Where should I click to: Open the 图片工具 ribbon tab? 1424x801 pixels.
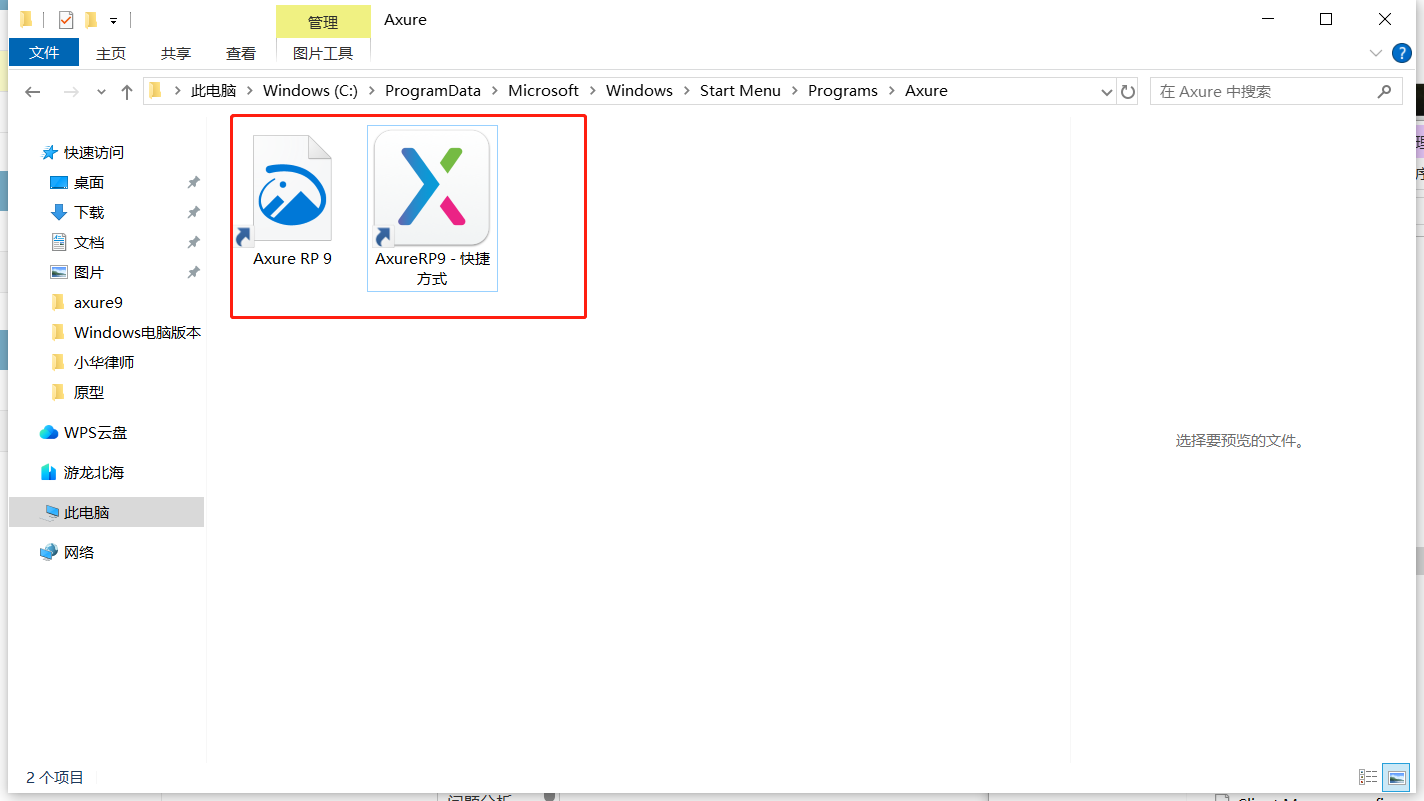pos(323,53)
